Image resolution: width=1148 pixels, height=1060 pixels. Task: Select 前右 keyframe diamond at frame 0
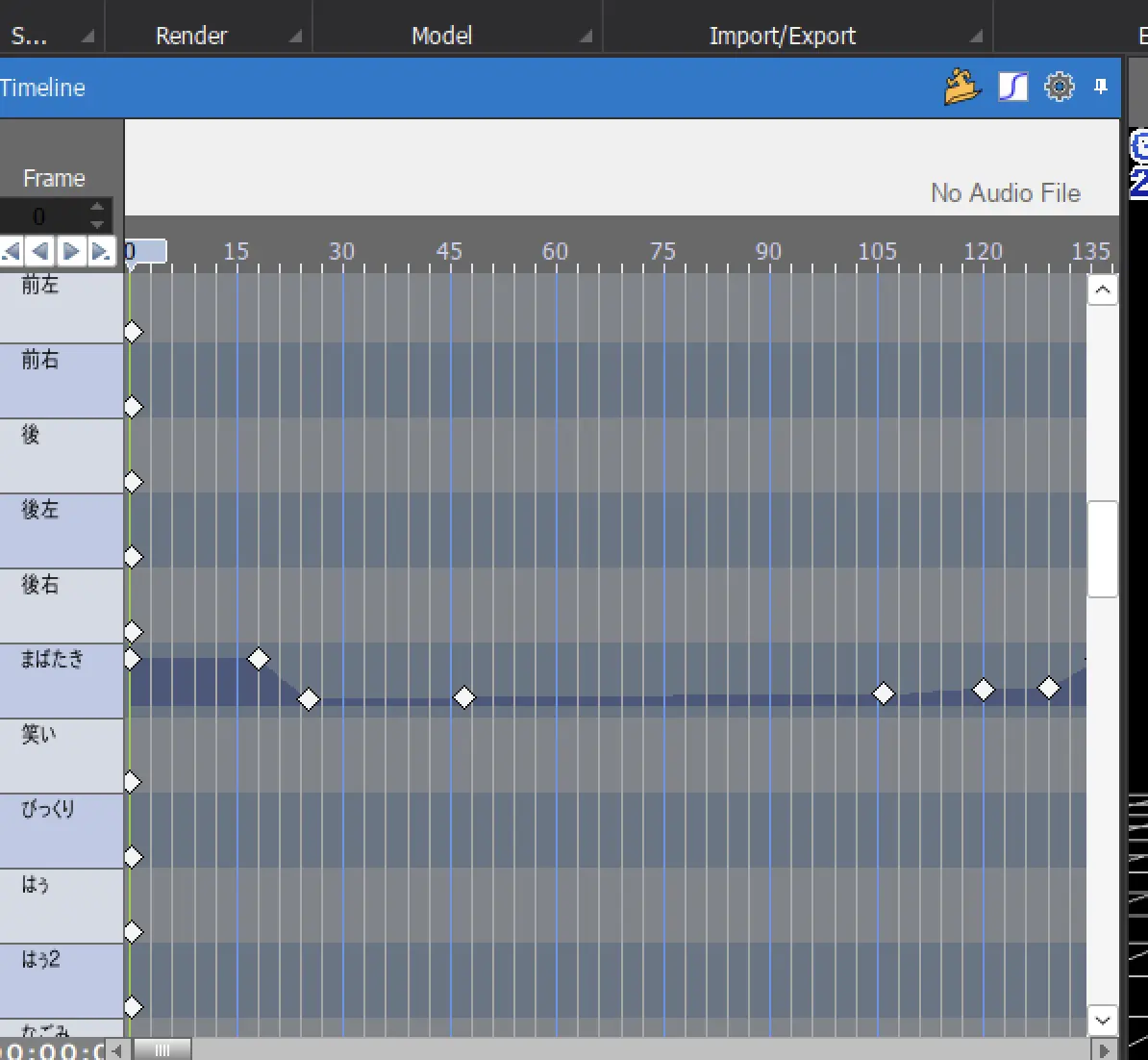point(133,407)
